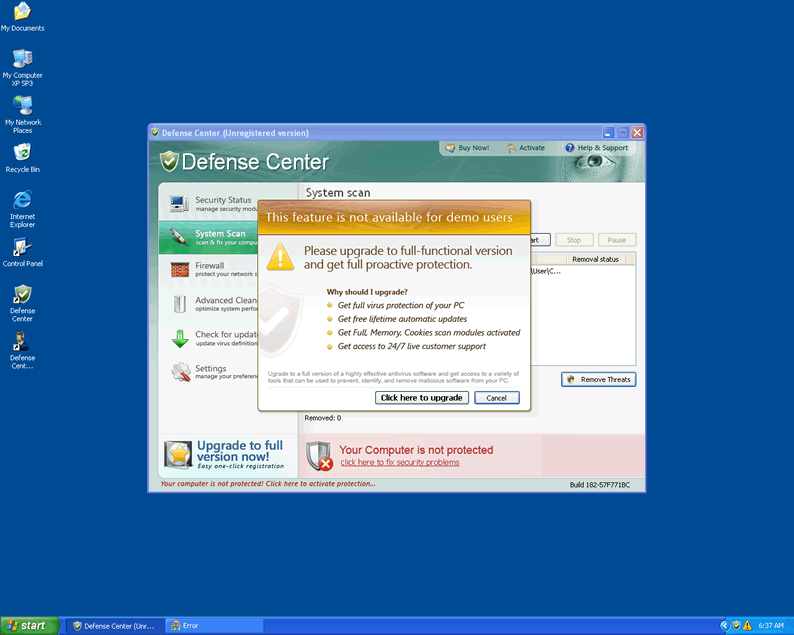Open My Computer XP SP3 icon
The width and height of the screenshot is (794, 635).
[x=22, y=59]
